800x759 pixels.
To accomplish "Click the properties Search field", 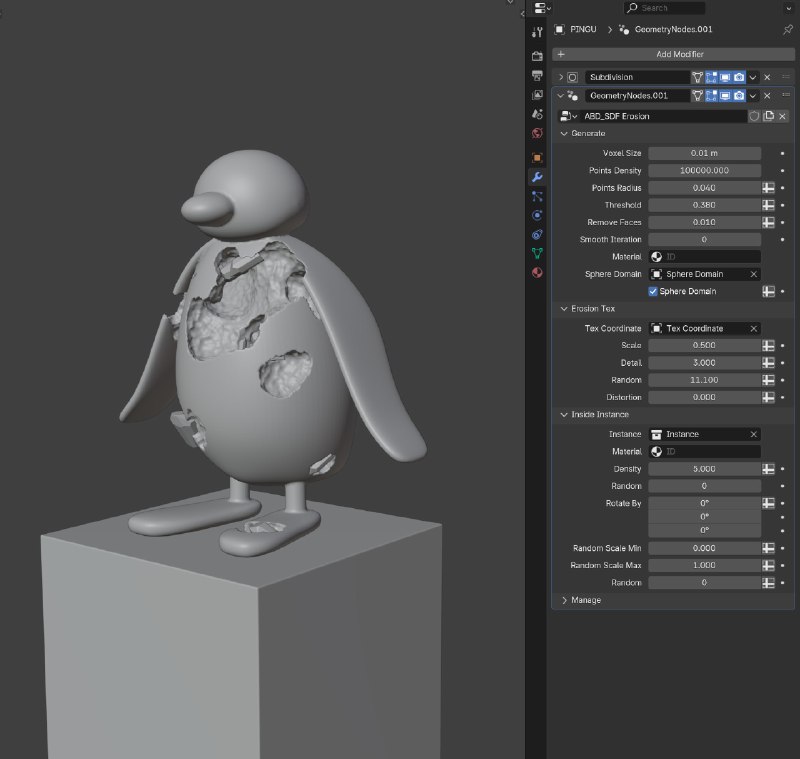I will click(664, 8).
